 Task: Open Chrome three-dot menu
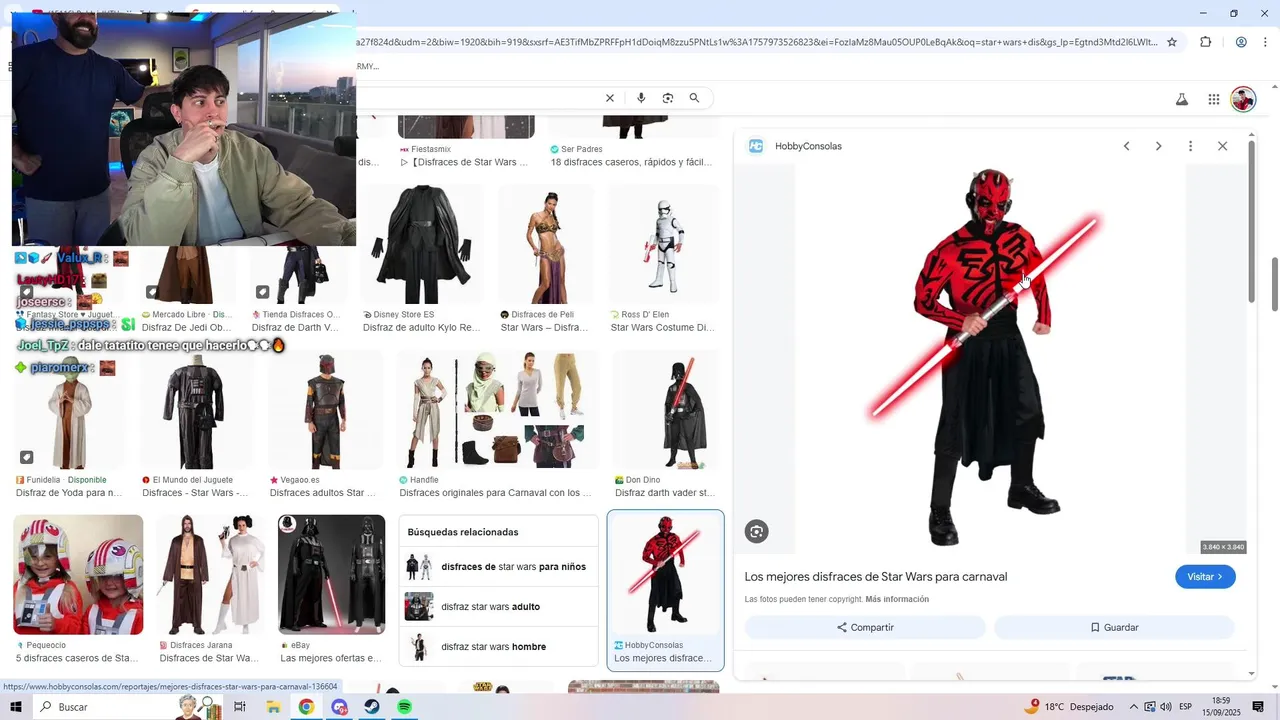click(1266, 42)
